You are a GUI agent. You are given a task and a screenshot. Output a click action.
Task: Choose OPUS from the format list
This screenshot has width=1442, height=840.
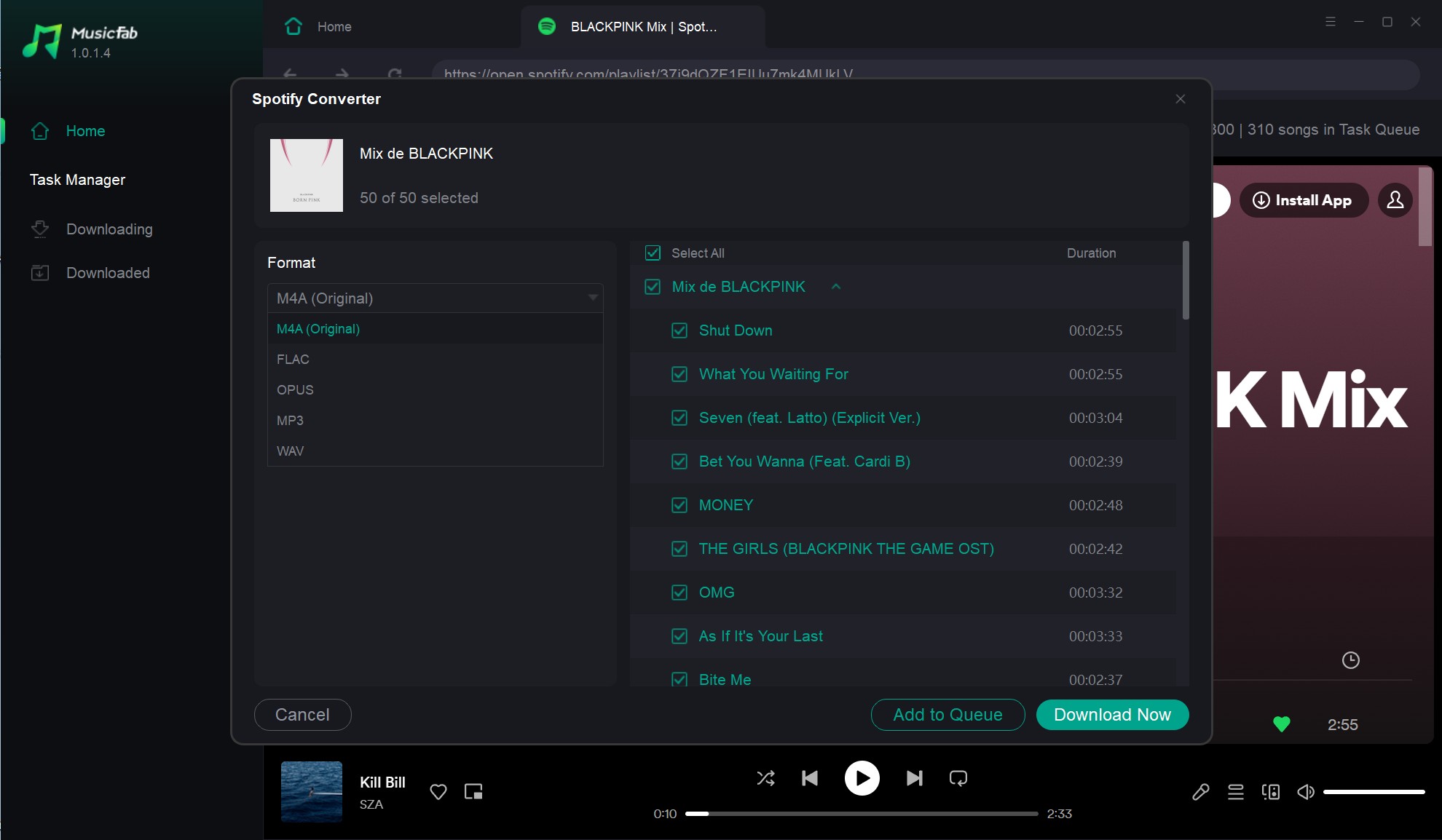tap(436, 390)
